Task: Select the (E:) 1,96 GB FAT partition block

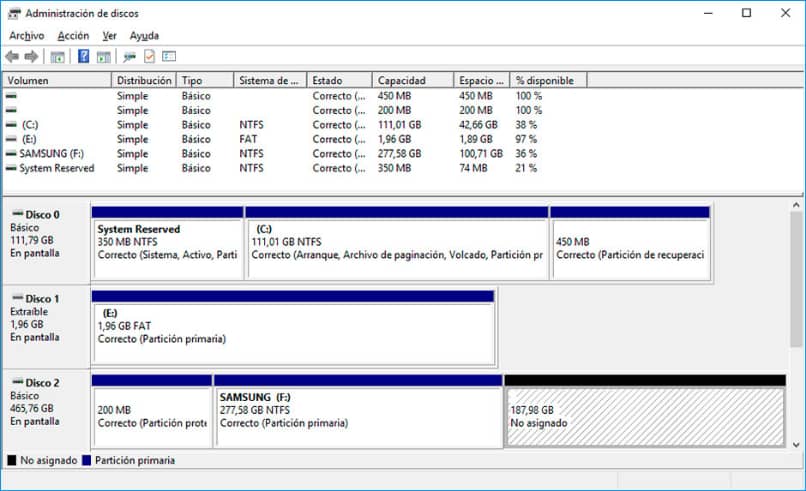Action: click(x=293, y=328)
